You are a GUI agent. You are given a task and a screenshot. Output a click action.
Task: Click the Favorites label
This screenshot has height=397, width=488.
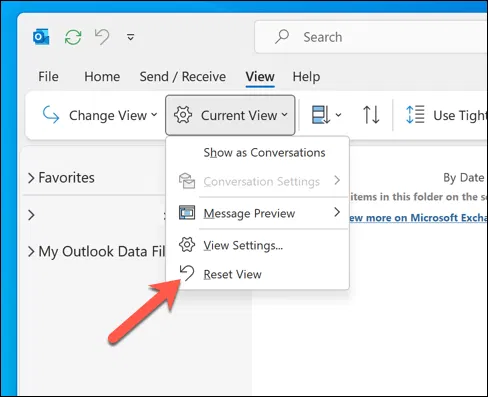(x=66, y=178)
